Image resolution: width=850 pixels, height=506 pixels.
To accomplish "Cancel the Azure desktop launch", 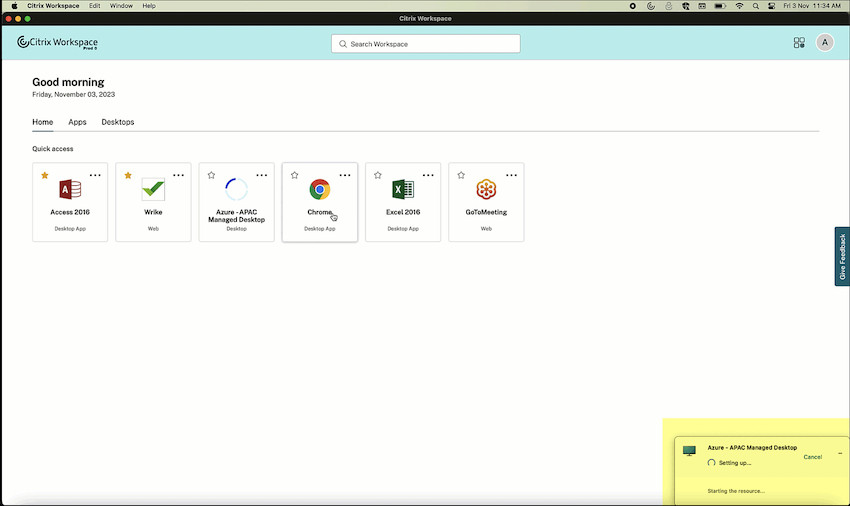I will coord(812,457).
